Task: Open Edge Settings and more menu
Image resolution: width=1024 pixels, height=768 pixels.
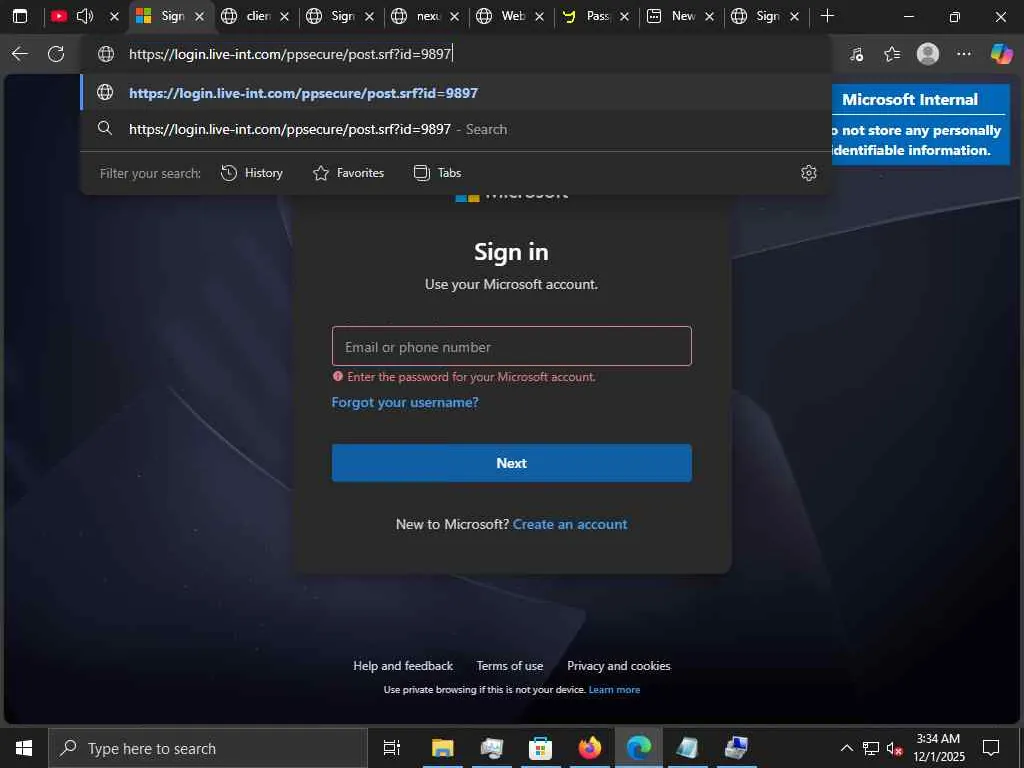Action: [963, 54]
